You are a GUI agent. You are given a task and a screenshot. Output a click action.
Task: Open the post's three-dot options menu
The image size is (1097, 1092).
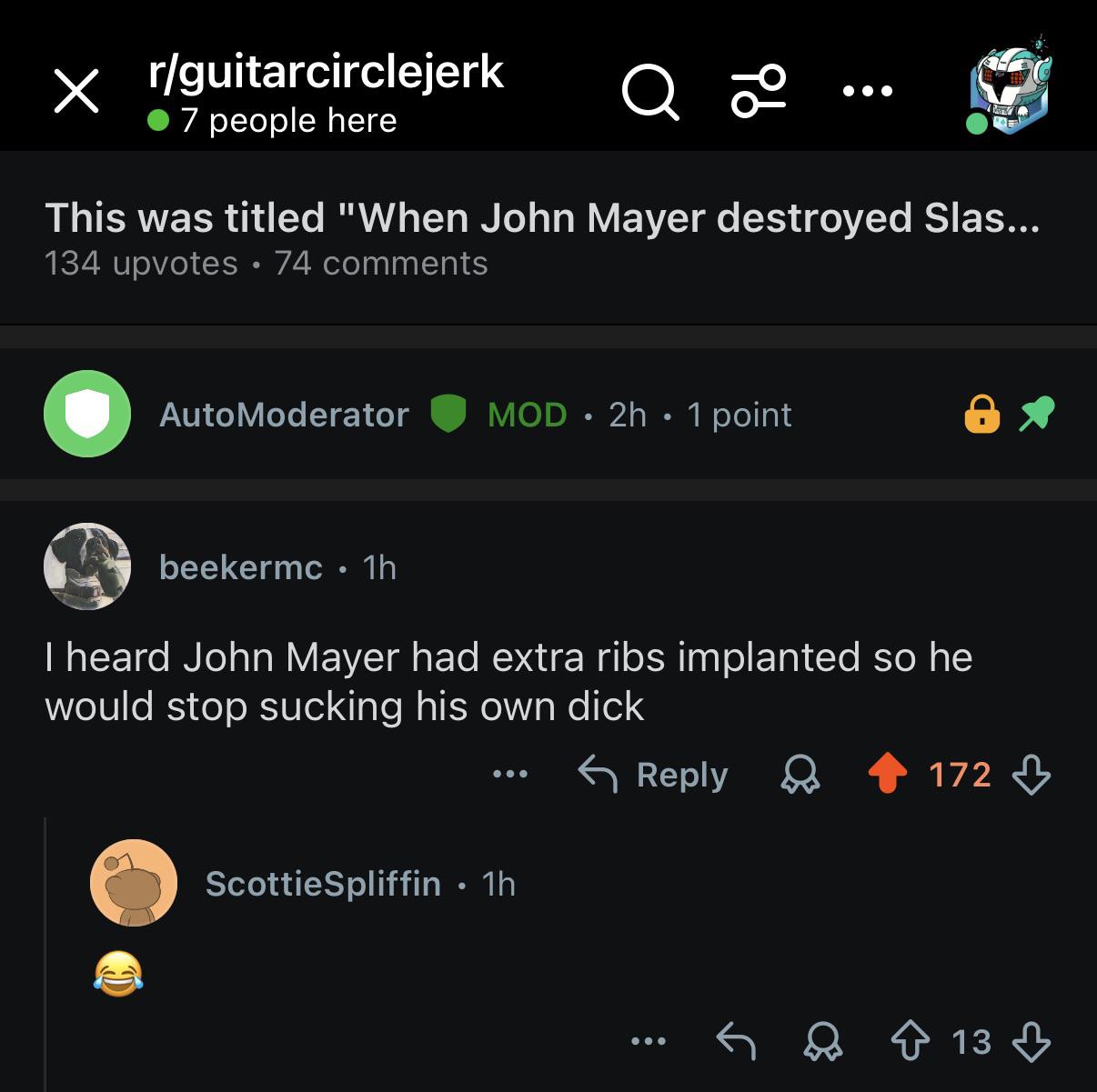point(866,89)
